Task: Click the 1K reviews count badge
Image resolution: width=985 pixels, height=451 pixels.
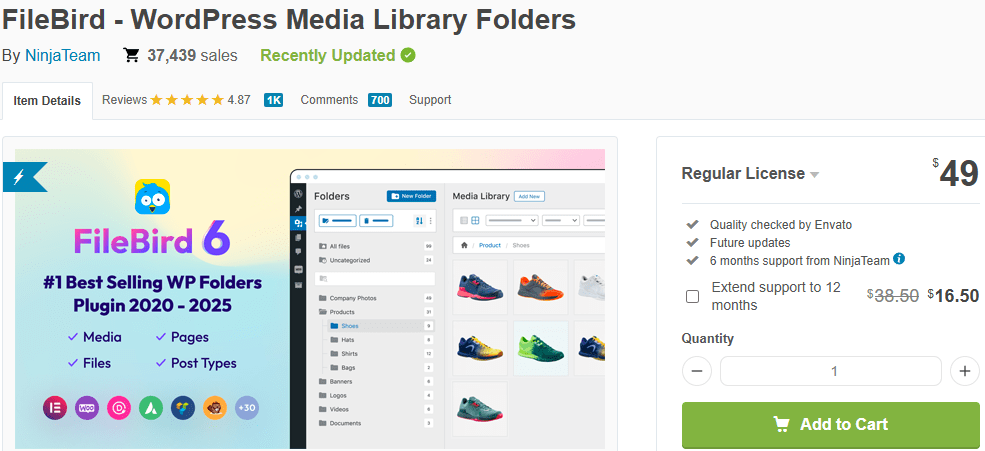Action: tap(273, 100)
